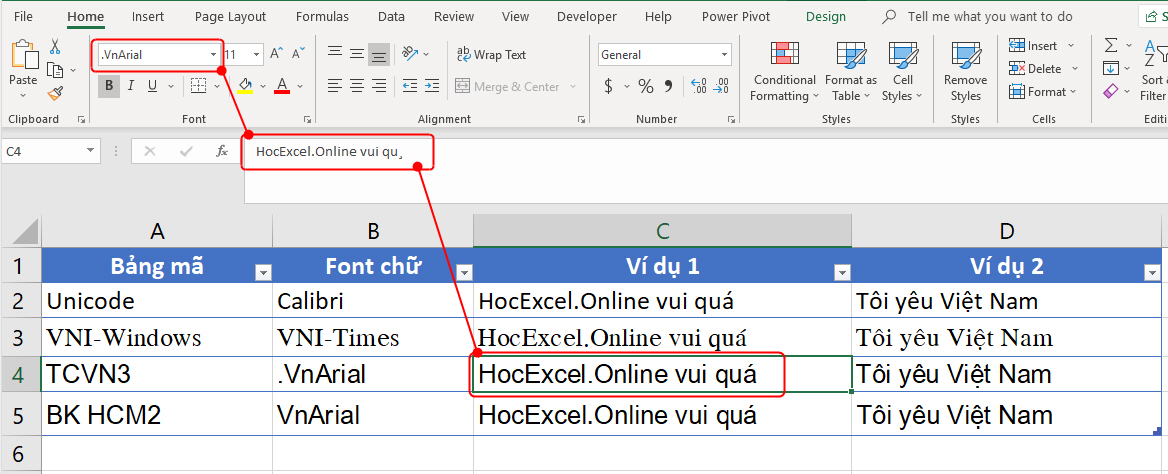Align text left
The image size is (1168, 474).
pyautogui.click(x=335, y=86)
